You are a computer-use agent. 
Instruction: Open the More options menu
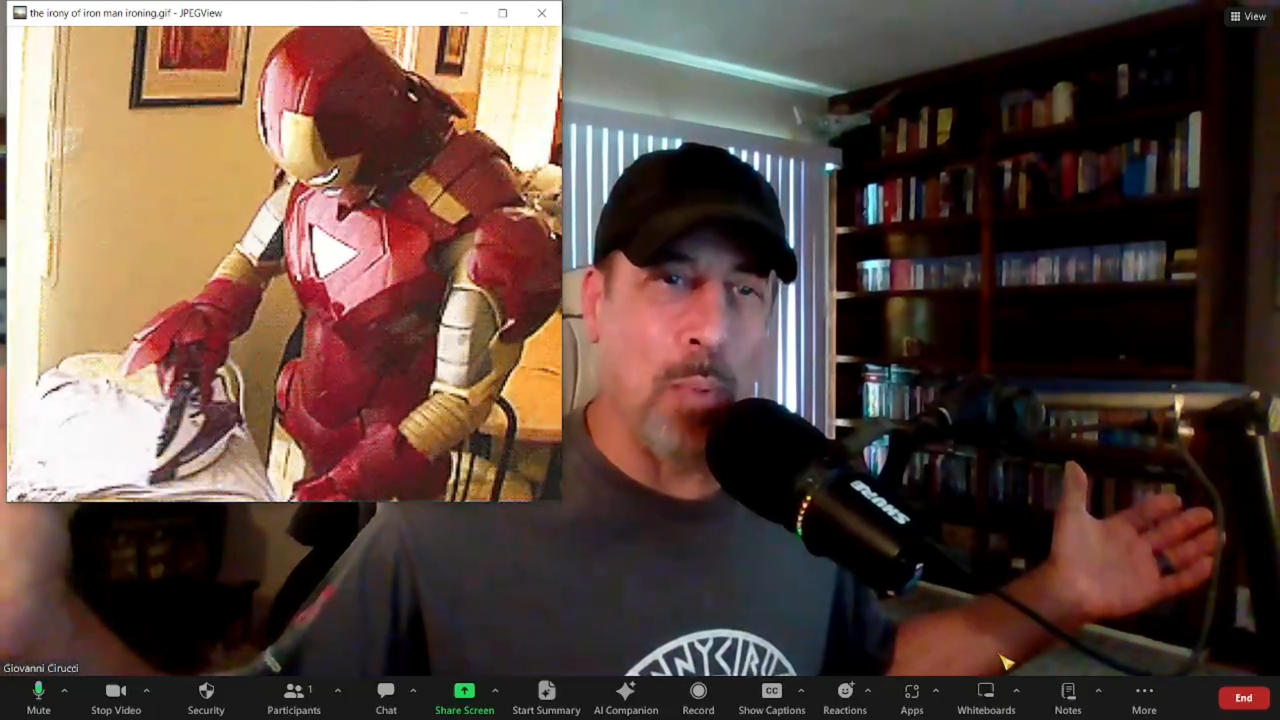[x=1144, y=697]
